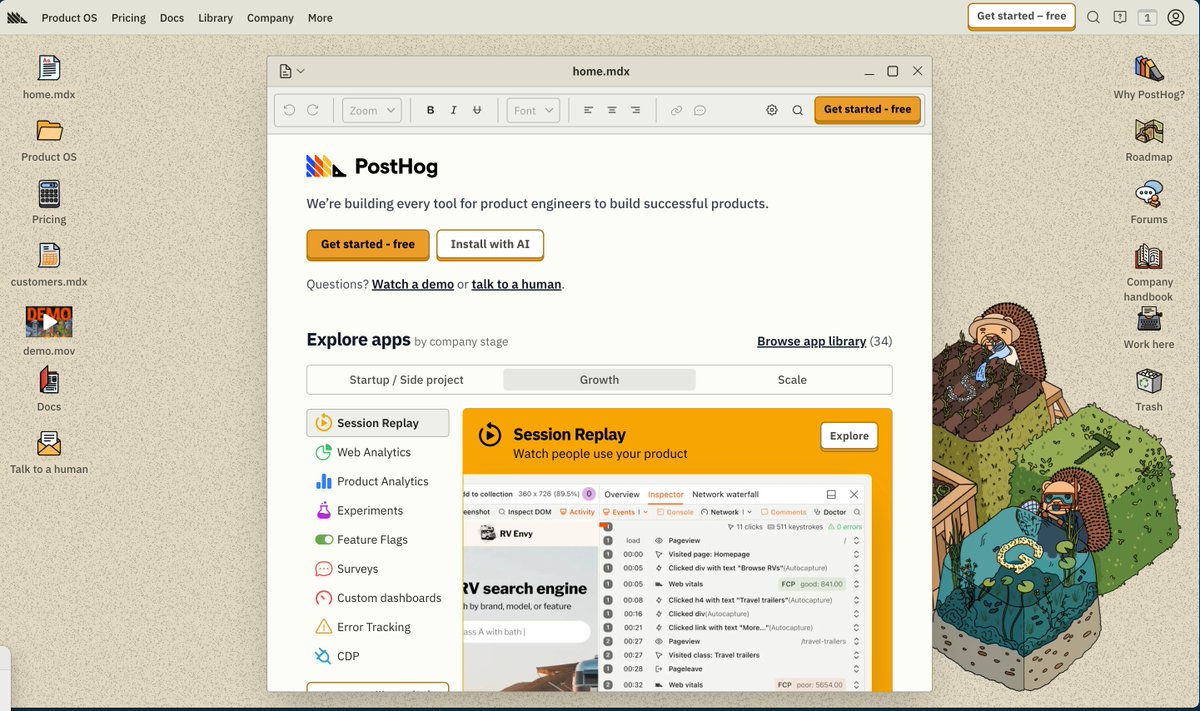Play the demo.mov desktop video icon
The height and width of the screenshot is (711, 1200).
(x=49, y=322)
